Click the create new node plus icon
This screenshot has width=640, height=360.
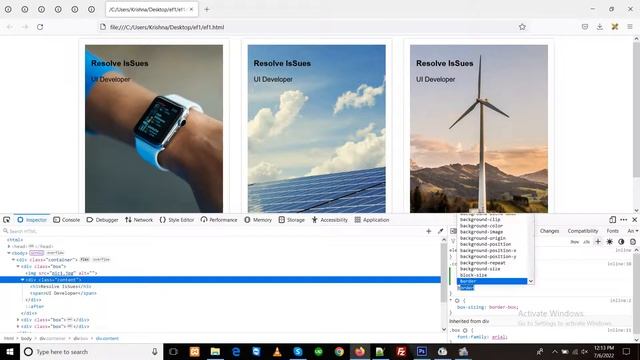point(429,231)
